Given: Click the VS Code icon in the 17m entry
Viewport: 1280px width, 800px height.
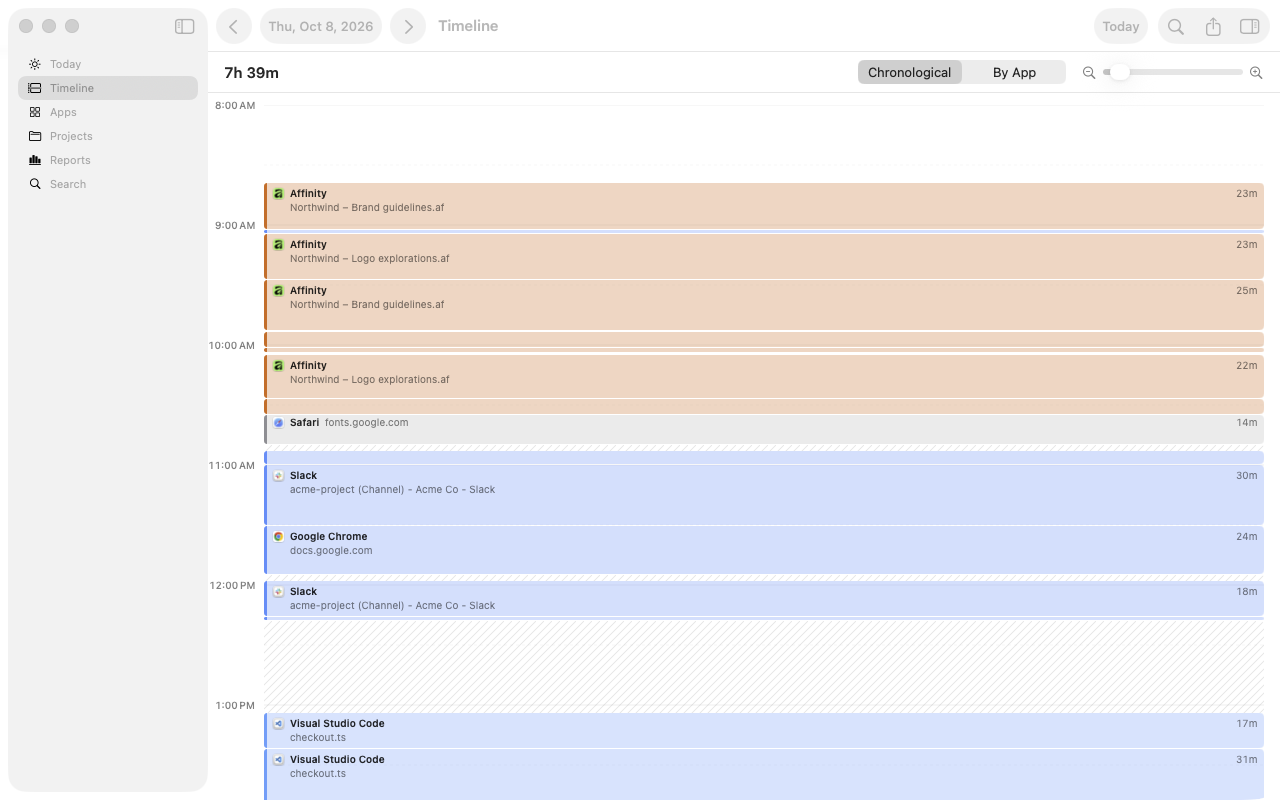Looking at the screenshot, I should (279, 724).
